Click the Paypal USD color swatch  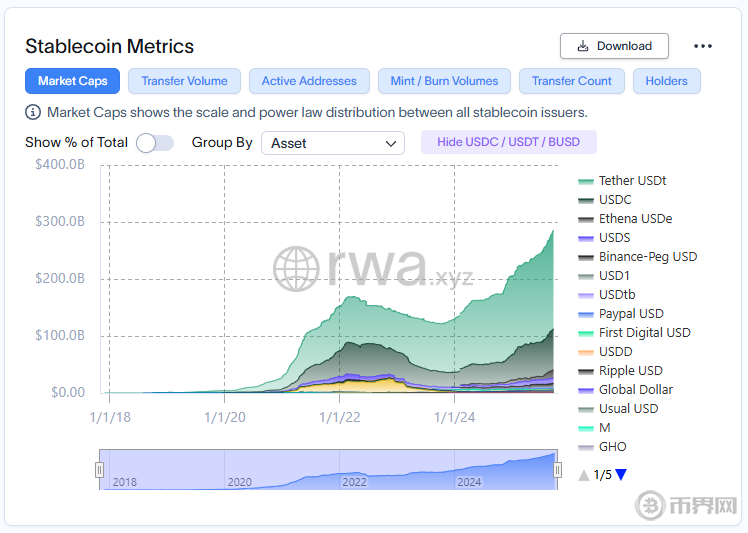pos(587,314)
